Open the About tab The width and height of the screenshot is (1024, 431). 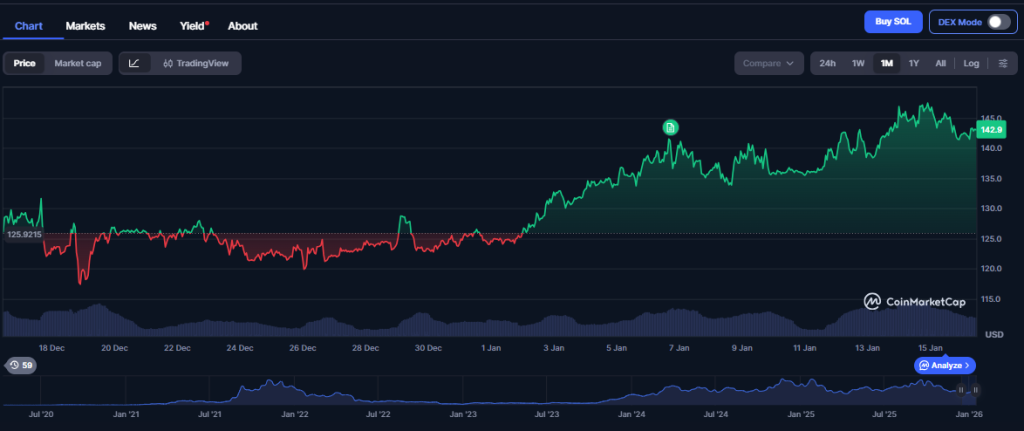[242, 26]
